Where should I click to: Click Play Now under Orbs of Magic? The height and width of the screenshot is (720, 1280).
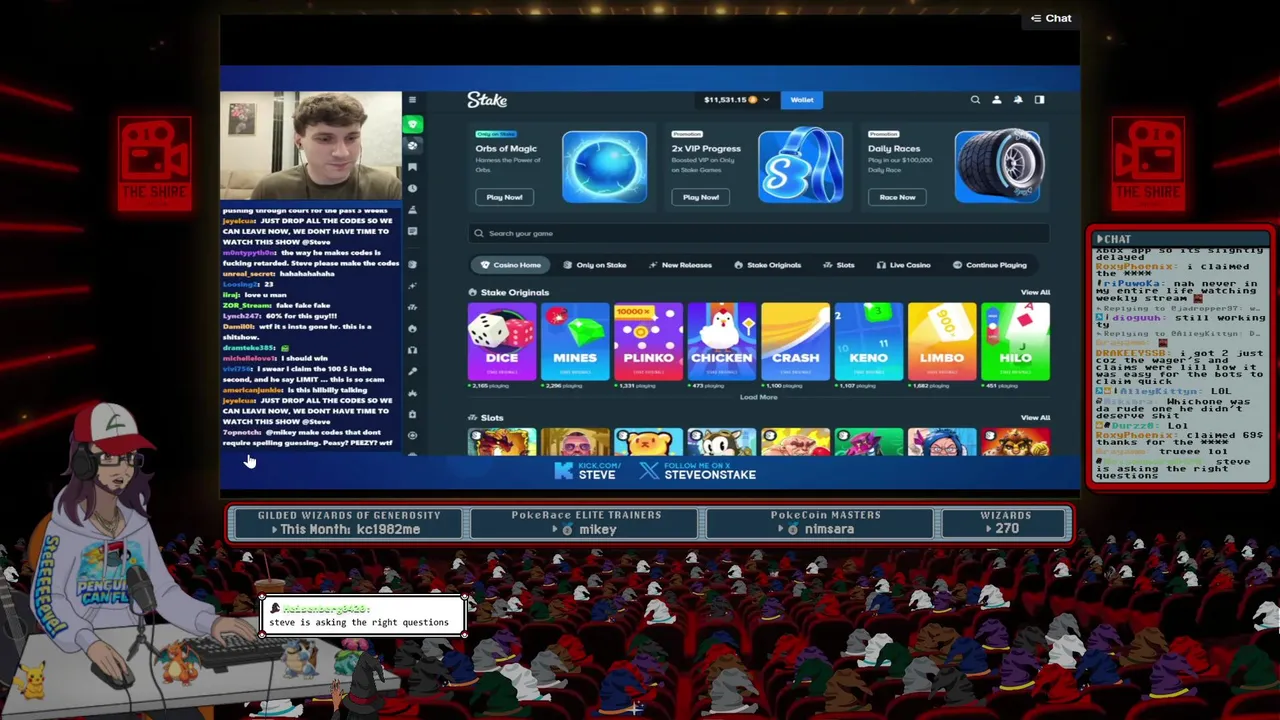(x=504, y=197)
